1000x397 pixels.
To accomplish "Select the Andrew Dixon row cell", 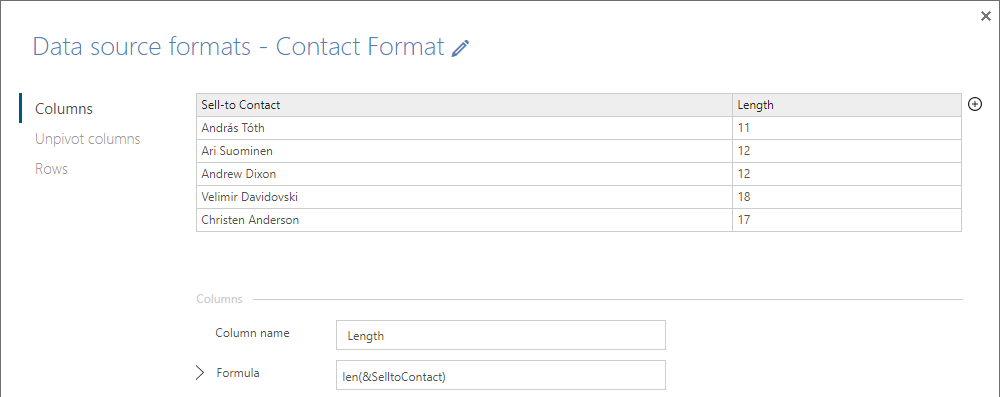I will click(x=464, y=174).
